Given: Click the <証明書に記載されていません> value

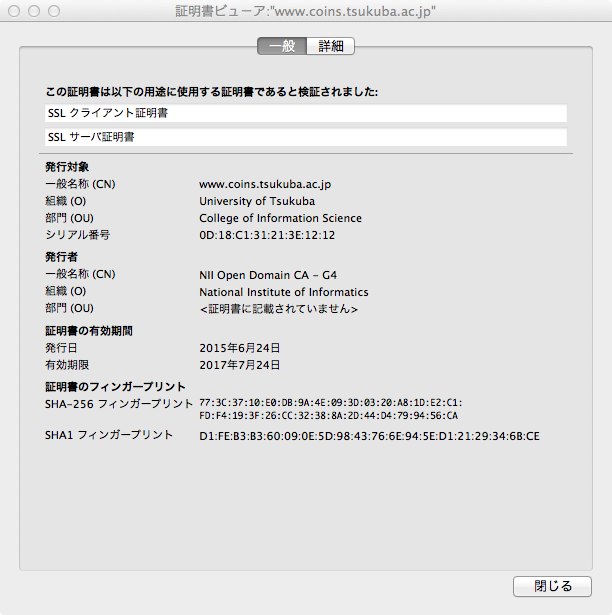Looking at the screenshot, I should [x=279, y=309].
